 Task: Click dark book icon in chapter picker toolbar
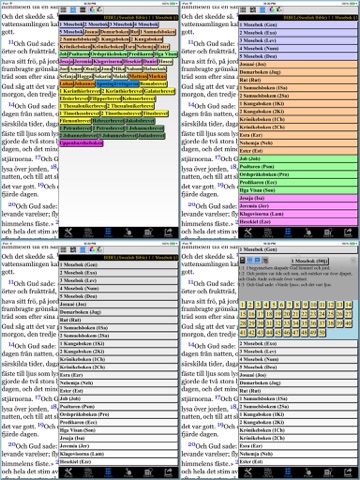point(243,260)
